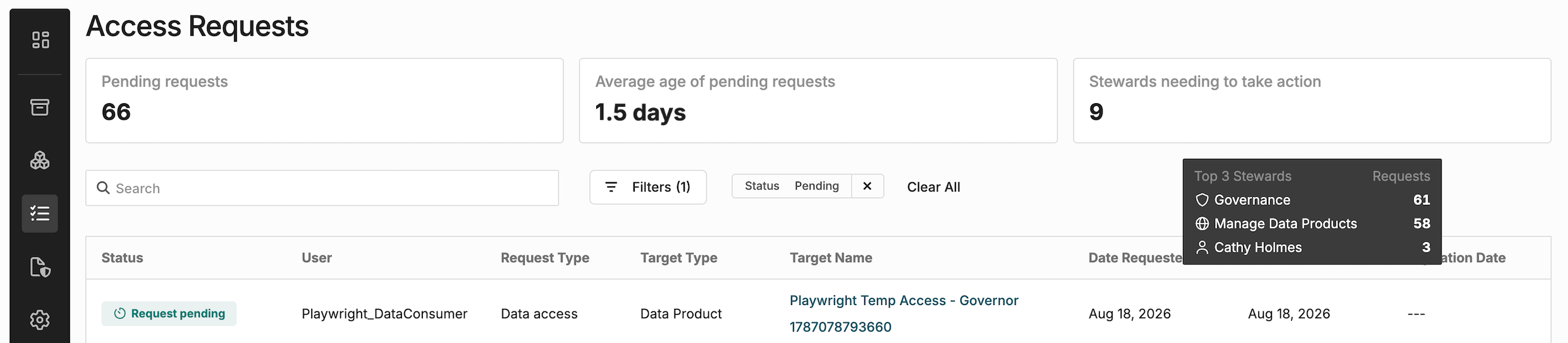Viewport: 1568px width, 343px height.
Task: Sort by the User column header
Action: (317, 258)
